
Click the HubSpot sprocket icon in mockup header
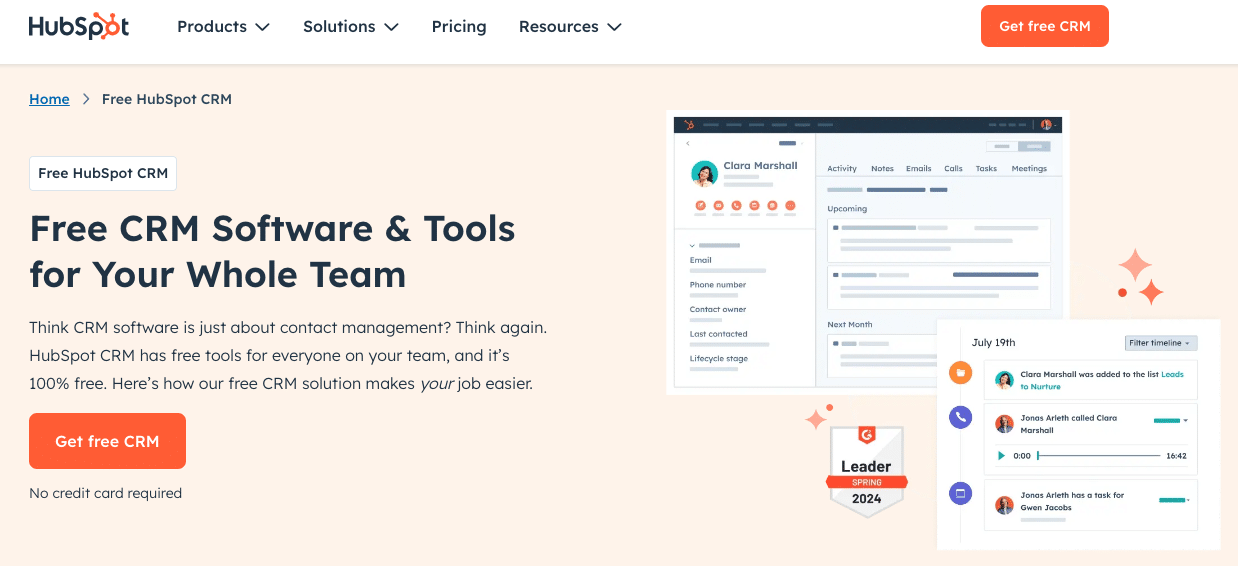point(687,125)
